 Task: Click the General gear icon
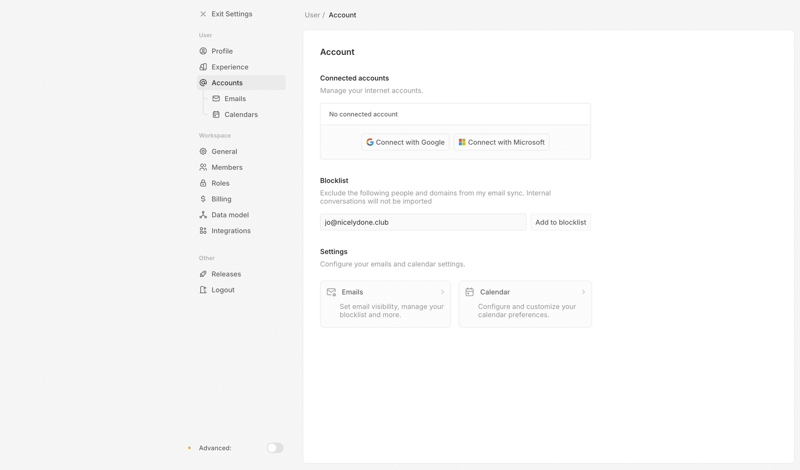click(x=203, y=152)
